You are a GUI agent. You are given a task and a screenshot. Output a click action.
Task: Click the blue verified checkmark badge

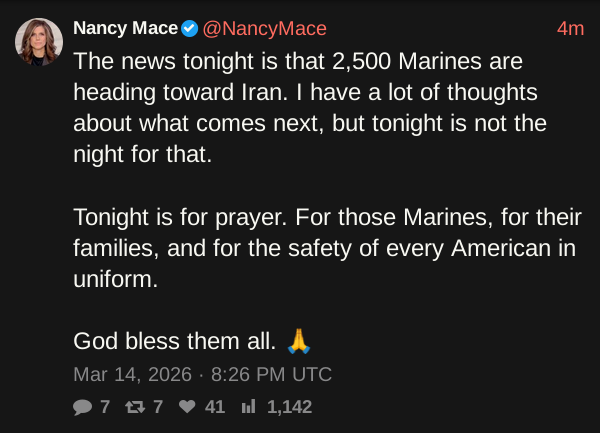[189, 28]
